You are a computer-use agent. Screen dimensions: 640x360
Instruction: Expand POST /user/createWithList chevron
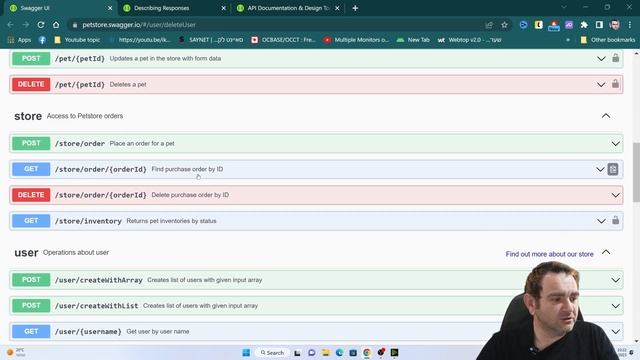(616, 306)
